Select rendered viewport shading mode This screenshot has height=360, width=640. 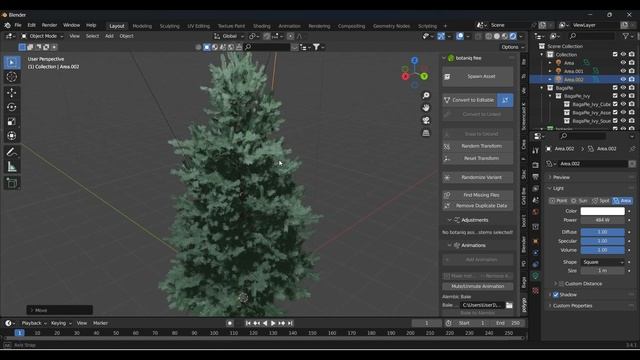pyautogui.click(x=513, y=36)
